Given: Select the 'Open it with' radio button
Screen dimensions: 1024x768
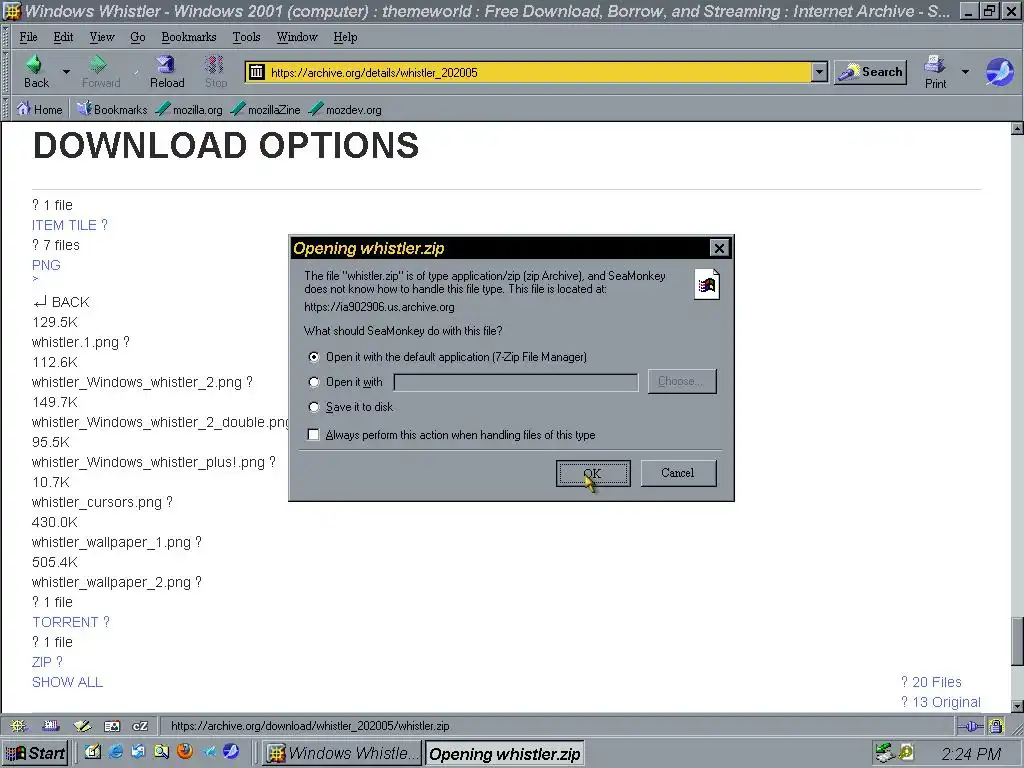Looking at the screenshot, I should pos(314,382).
